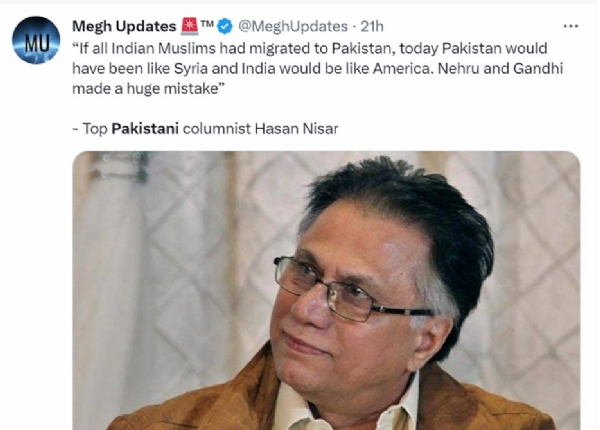Open the three-dot more options menu

coord(571,26)
